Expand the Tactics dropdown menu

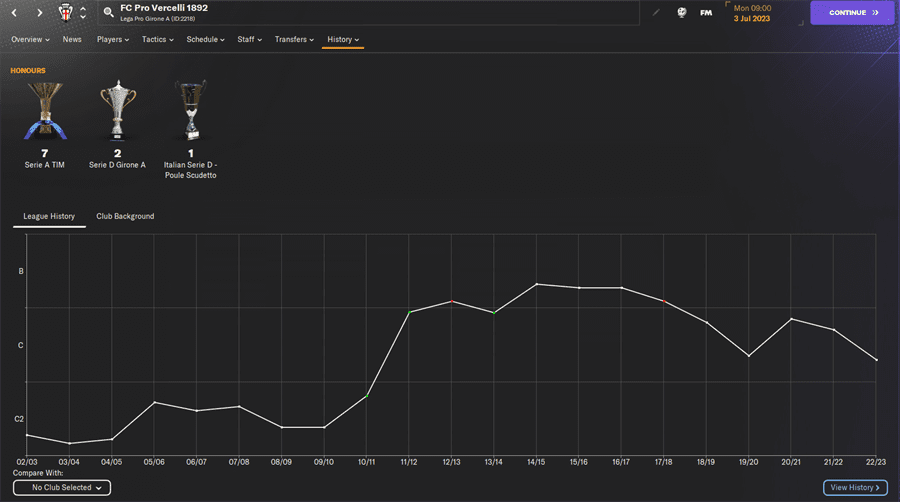[157, 40]
